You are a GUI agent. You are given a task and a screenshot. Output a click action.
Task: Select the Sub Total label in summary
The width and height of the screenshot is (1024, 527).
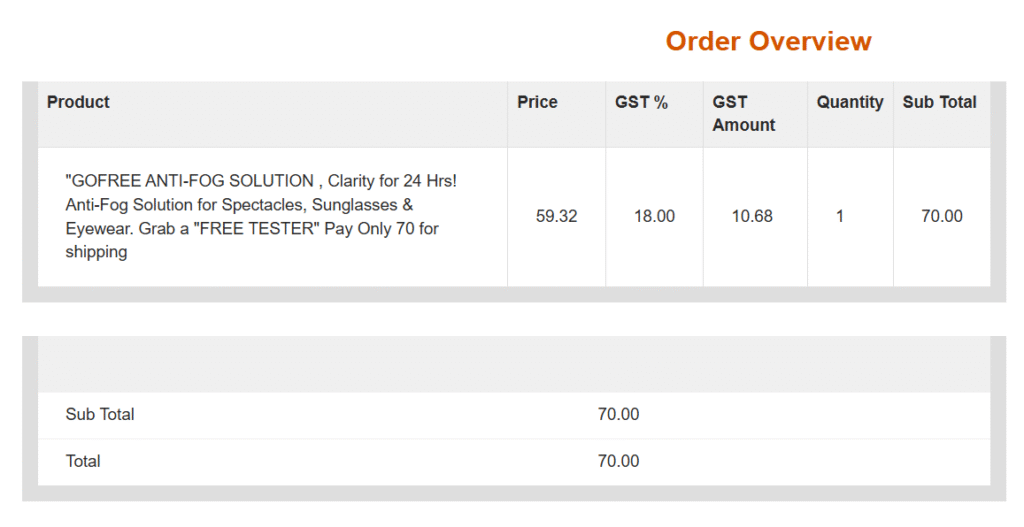point(100,414)
